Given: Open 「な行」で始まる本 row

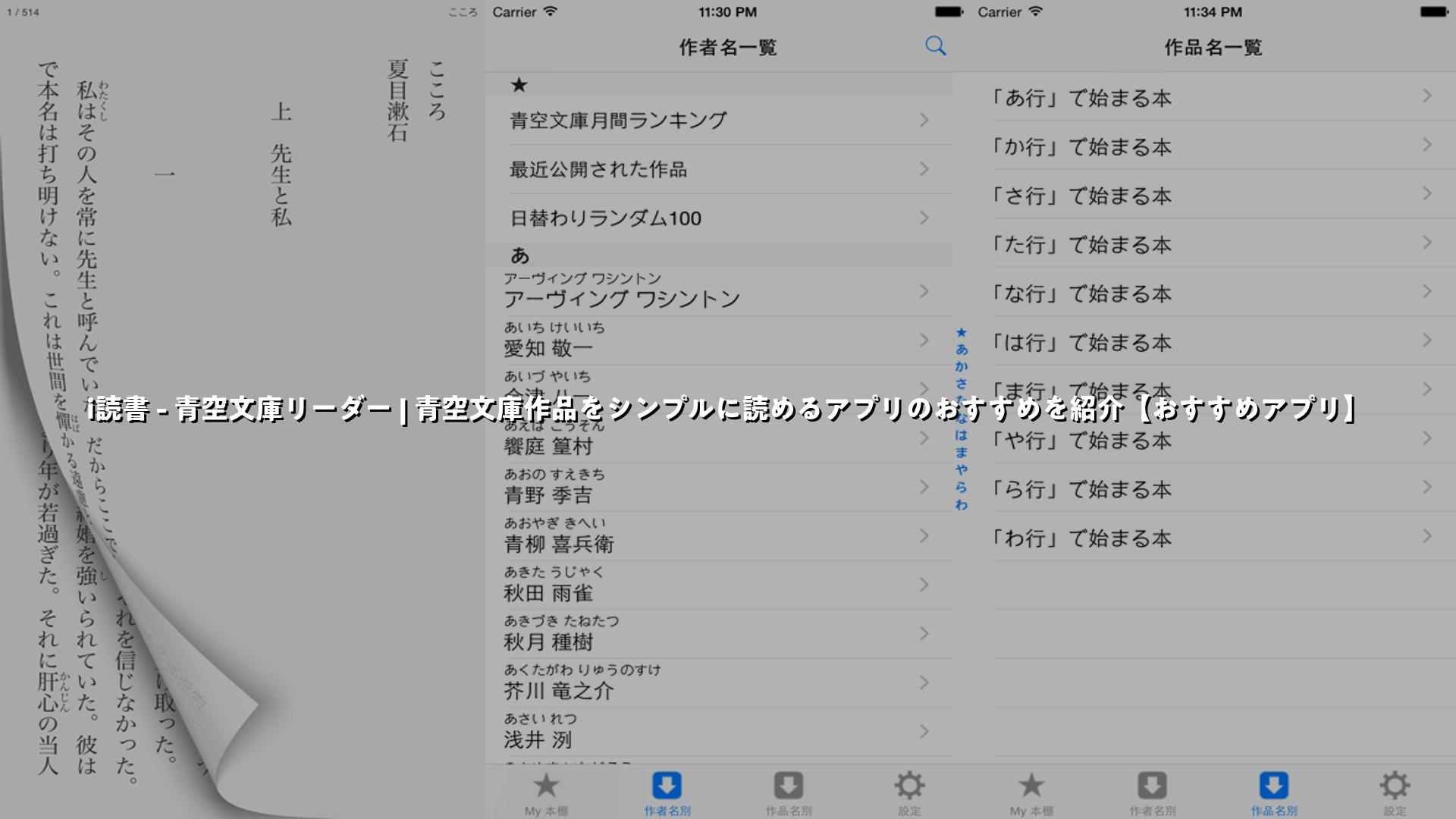Looking at the screenshot, I should tap(1213, 292).
